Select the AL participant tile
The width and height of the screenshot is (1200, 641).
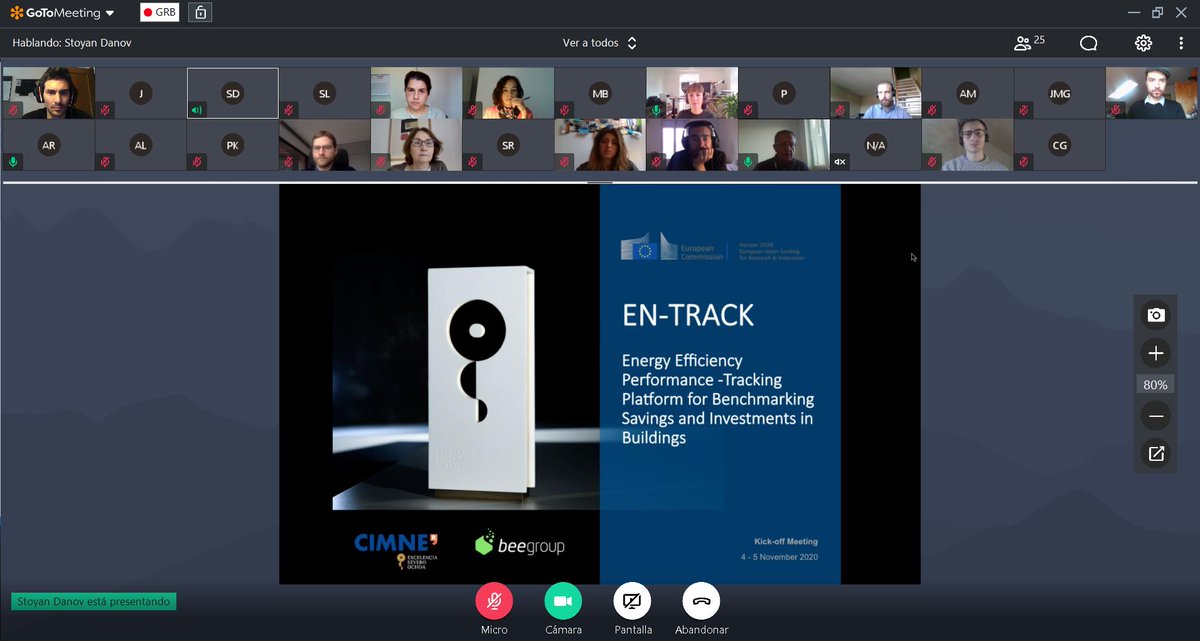141,145
